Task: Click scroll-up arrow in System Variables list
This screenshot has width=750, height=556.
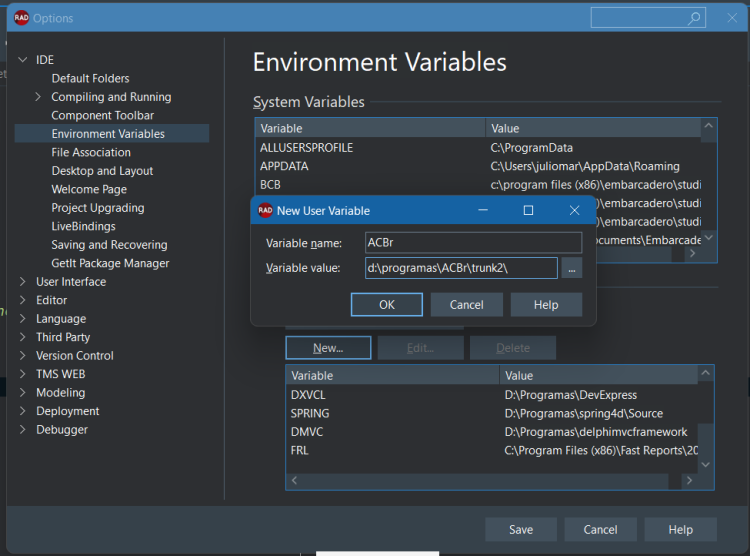Action: (708, 126)
